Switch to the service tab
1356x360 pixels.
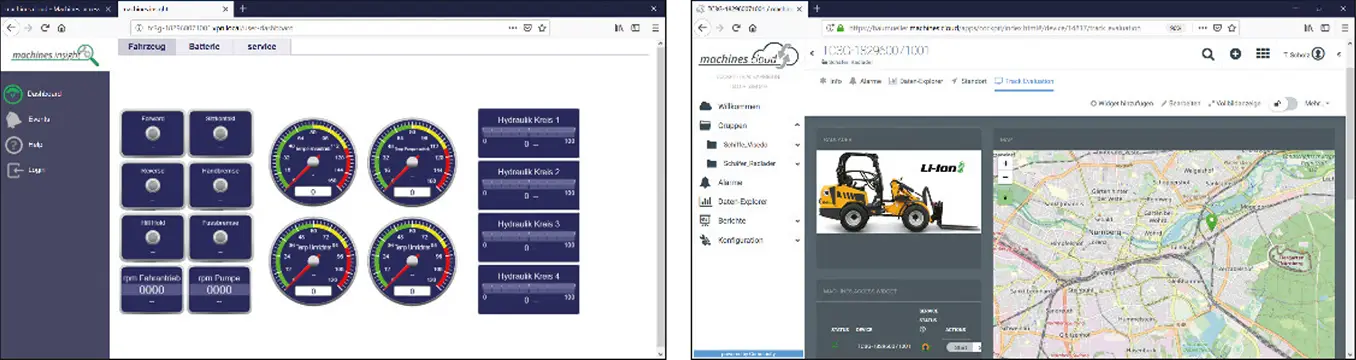tap(262, 47)
